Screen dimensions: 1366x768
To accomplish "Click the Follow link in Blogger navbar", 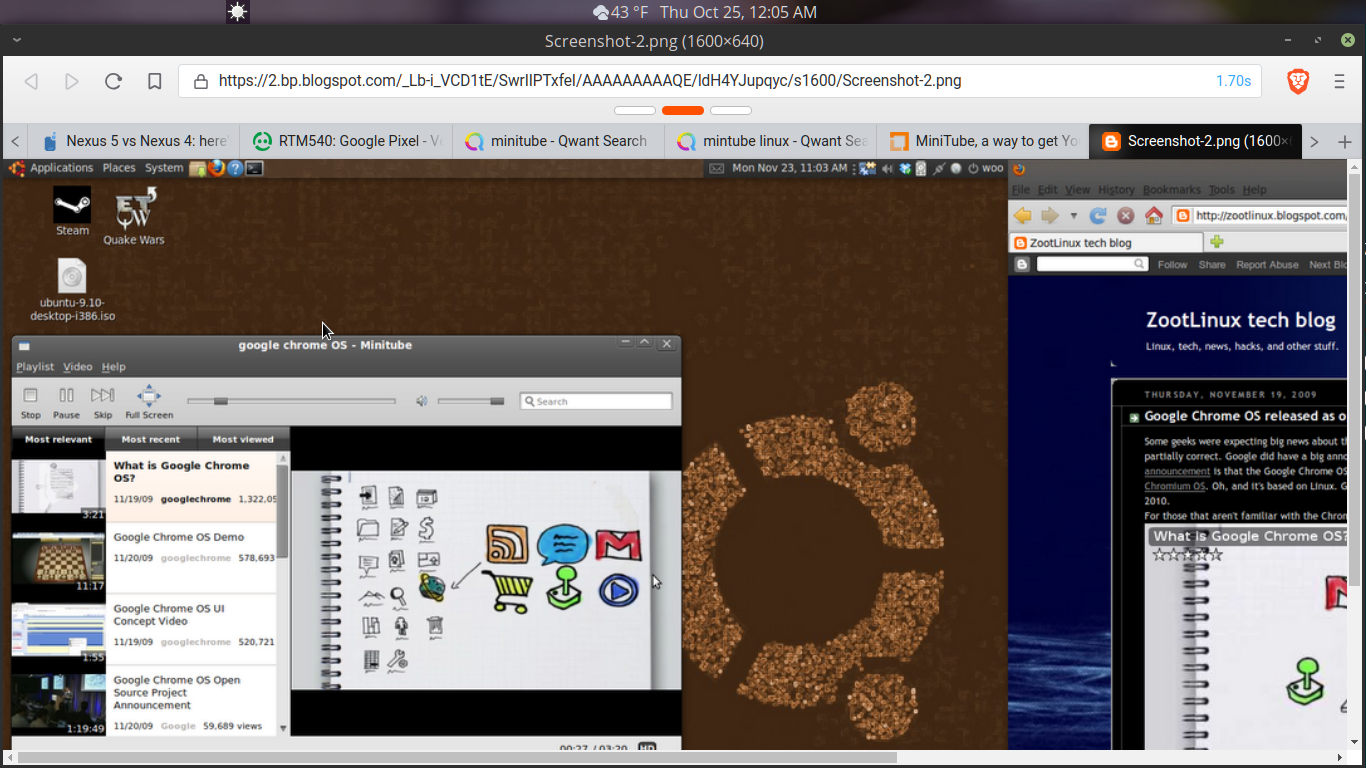I will click(1172, 265).
